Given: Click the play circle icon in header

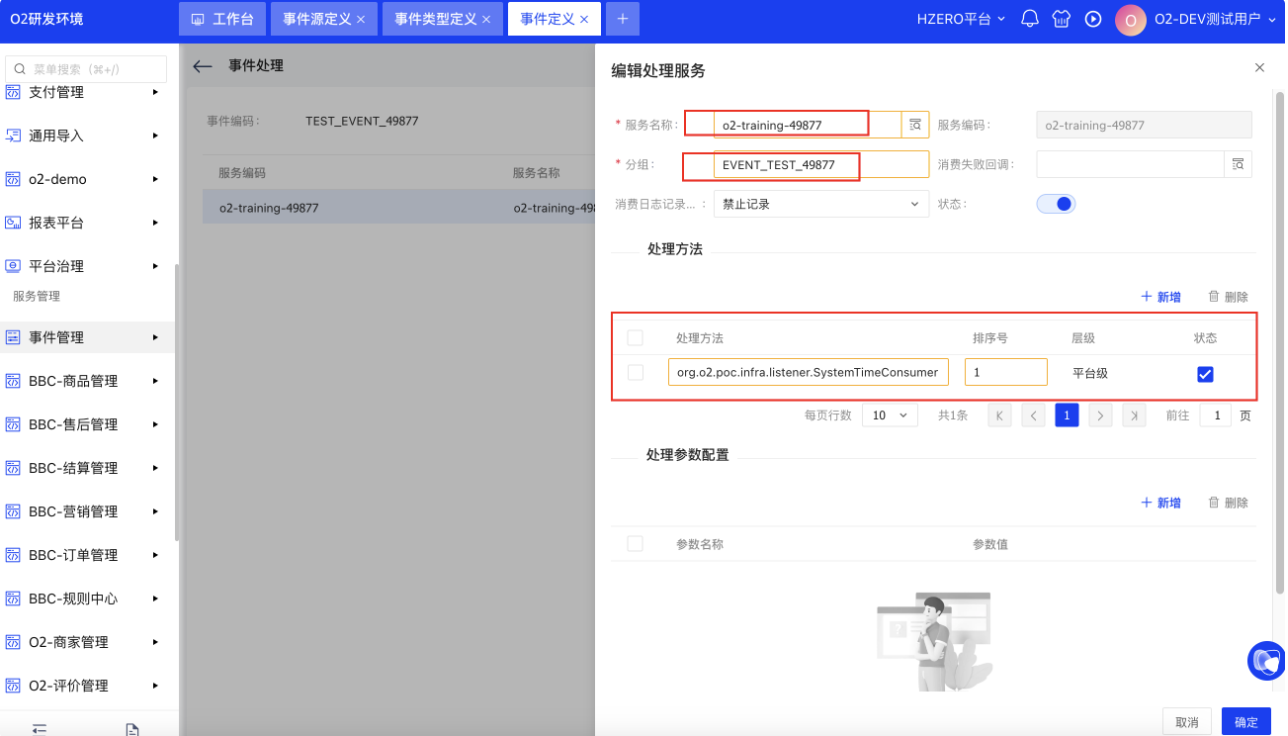Looking at the screenshot, I should (x=1093, y=19).
